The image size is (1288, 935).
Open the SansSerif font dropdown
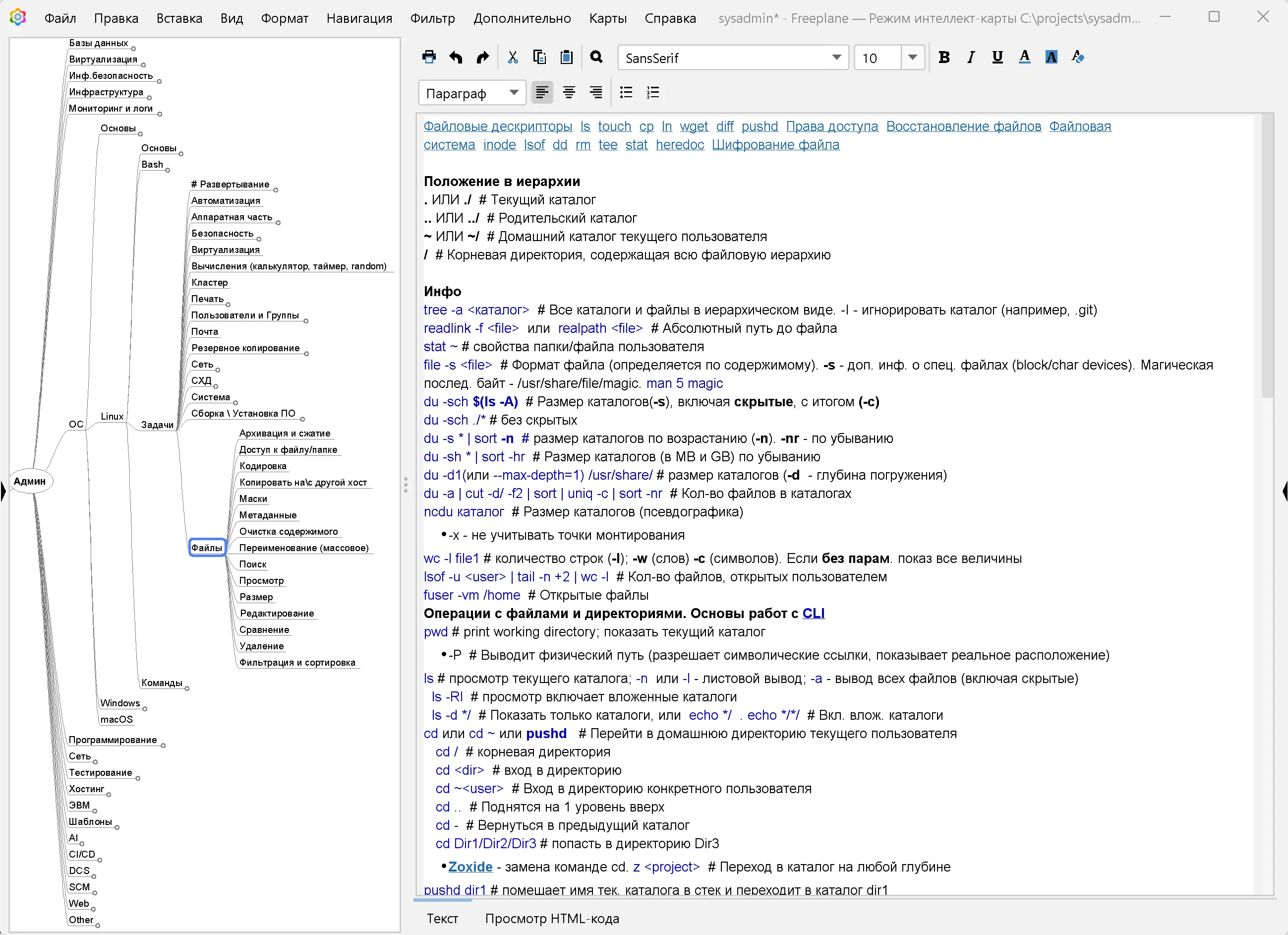tap(836, 58)
